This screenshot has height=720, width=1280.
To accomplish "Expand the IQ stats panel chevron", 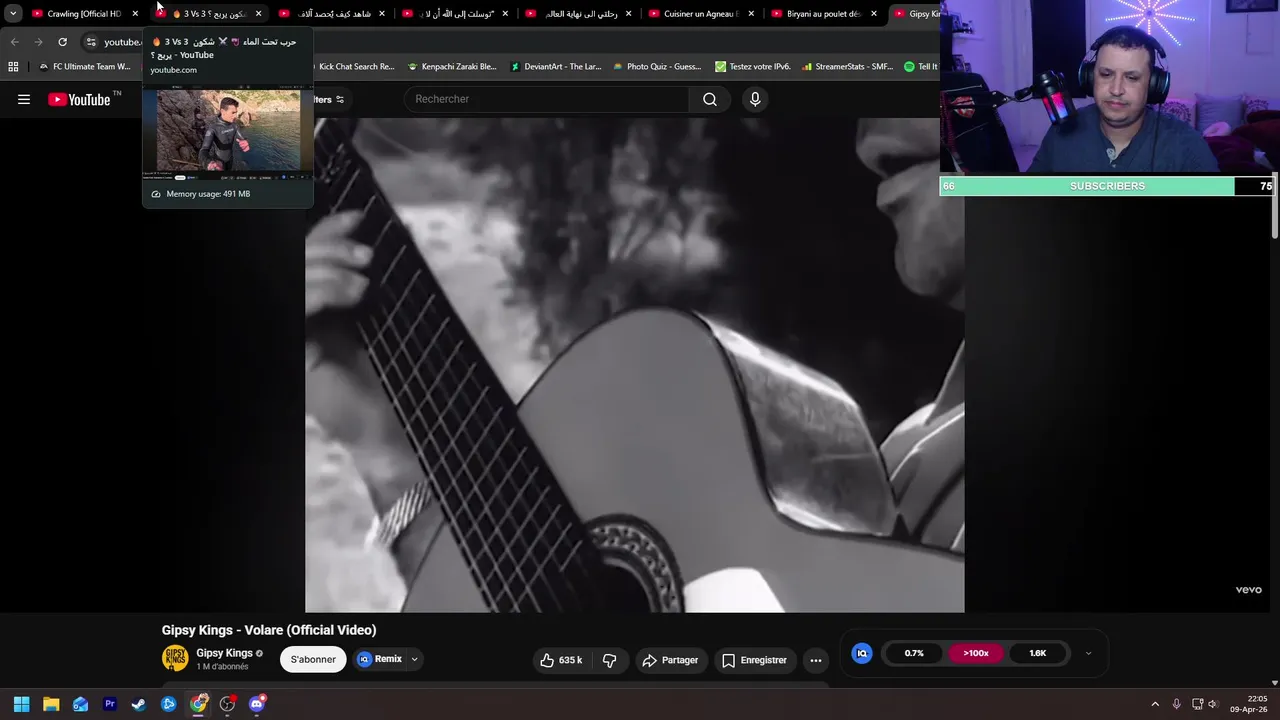I will pyautogui.click(x=1088, y=653).
